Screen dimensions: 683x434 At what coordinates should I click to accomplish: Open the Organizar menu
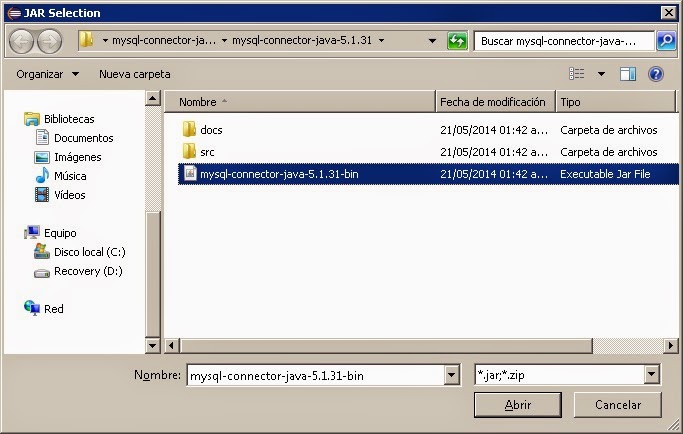coord(47,74)
